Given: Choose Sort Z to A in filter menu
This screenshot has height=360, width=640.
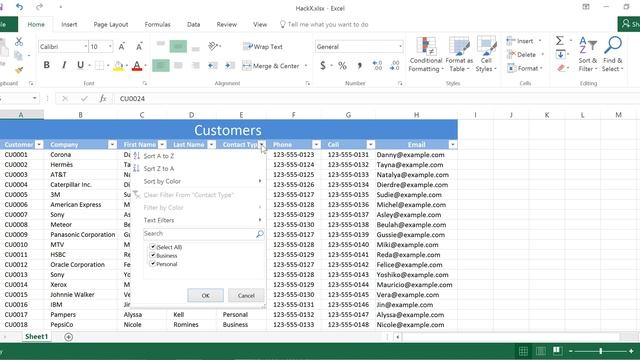Looking at the screenshot, I should click(159, 168).
